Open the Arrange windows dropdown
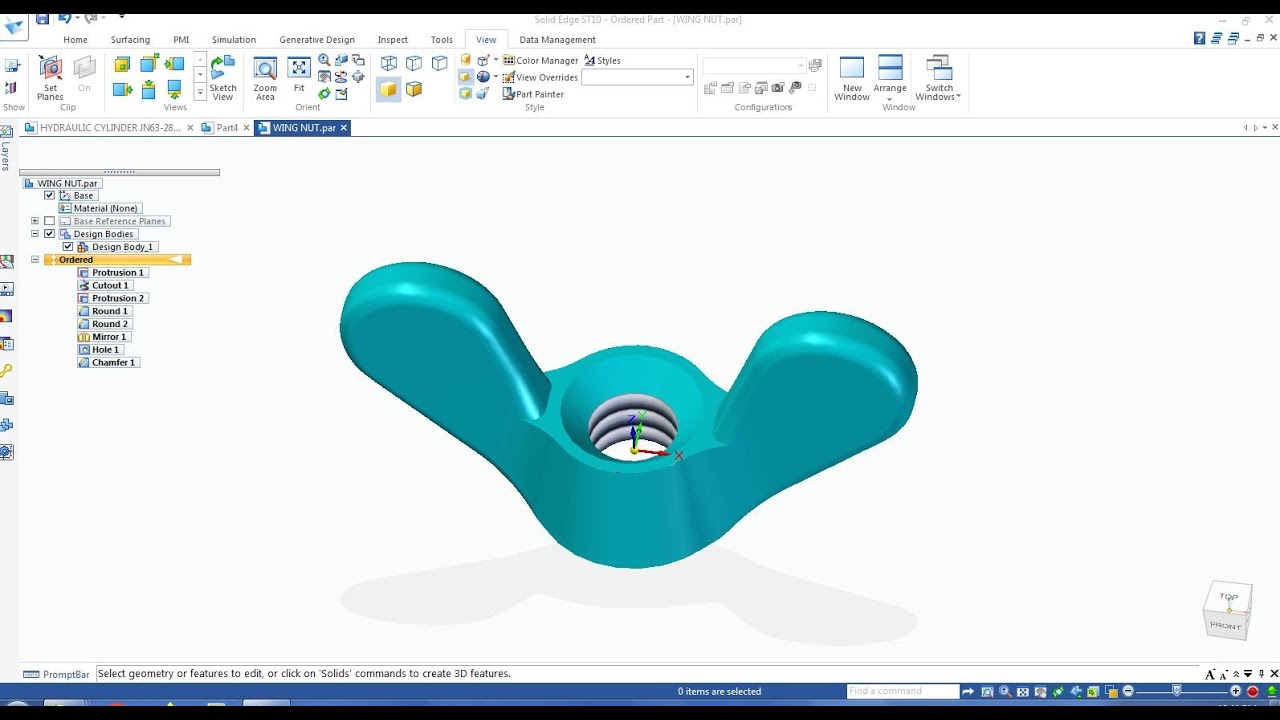Screen dimensions: 1280x720 (x=890, y=78)
